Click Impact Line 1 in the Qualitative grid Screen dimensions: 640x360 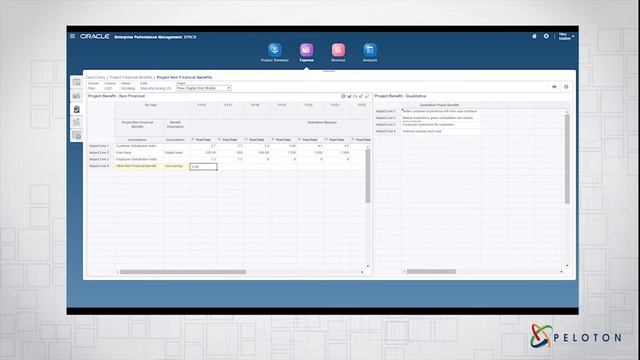click(x=386, y=111)
